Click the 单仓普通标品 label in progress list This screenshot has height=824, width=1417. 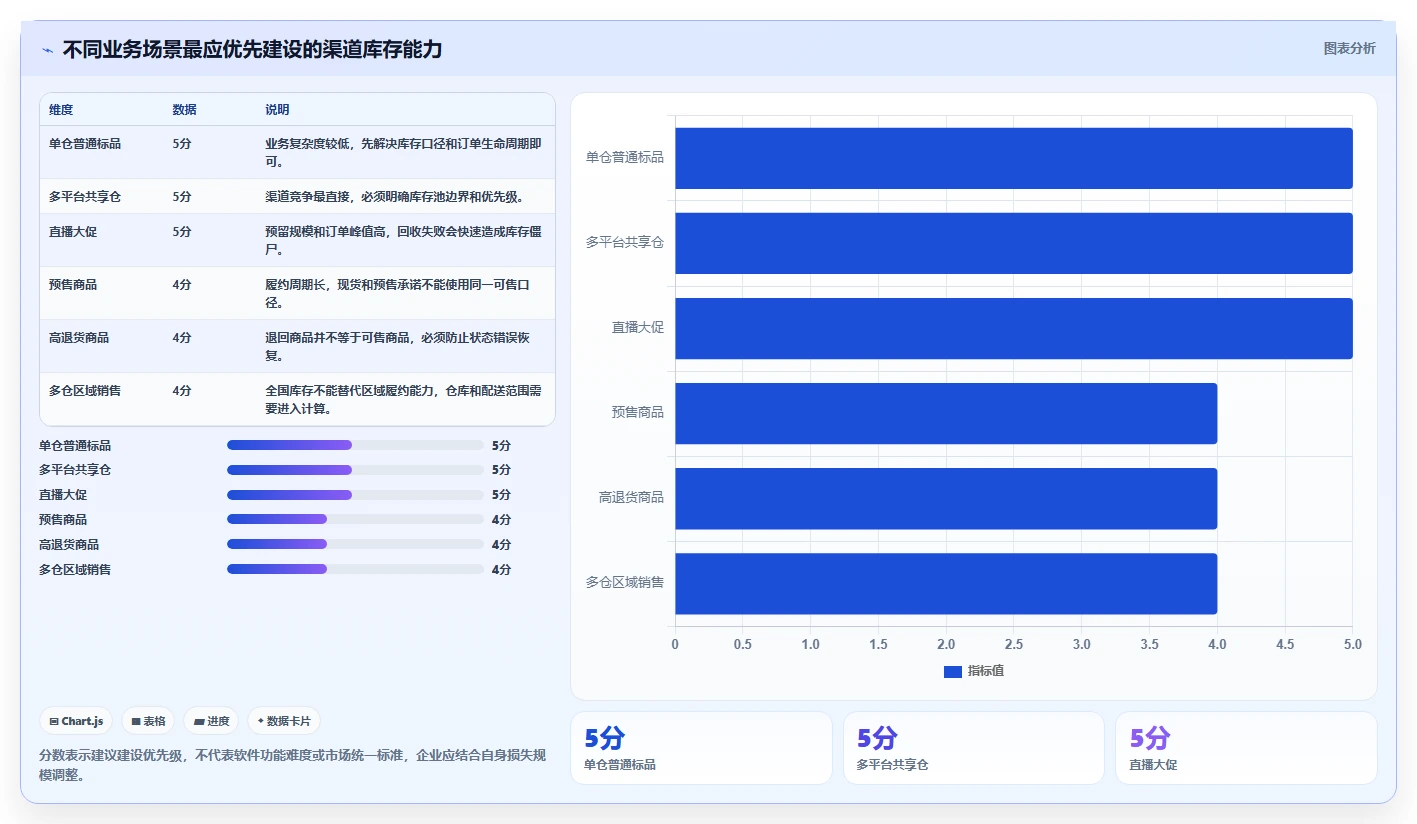pyautogui.click(x=75, y=446)
